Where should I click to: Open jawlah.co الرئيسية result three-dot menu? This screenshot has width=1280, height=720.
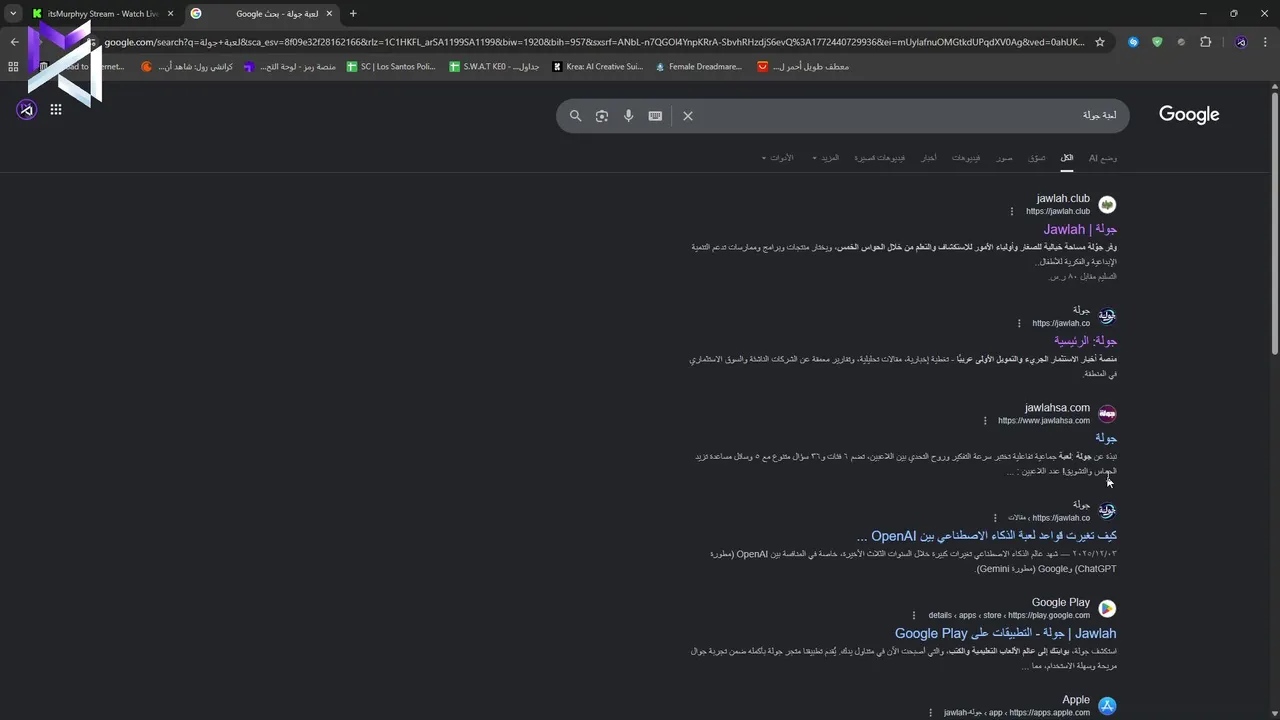[1019, 323]
